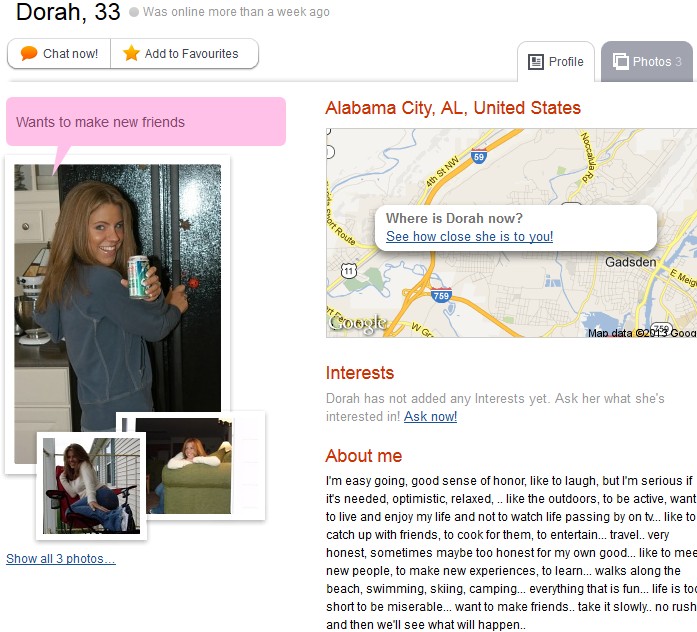Image resolution: width=697 pixels, height=632 pixels.
Task: Open the main profile photo with can
Action: [x=117, y=289]
